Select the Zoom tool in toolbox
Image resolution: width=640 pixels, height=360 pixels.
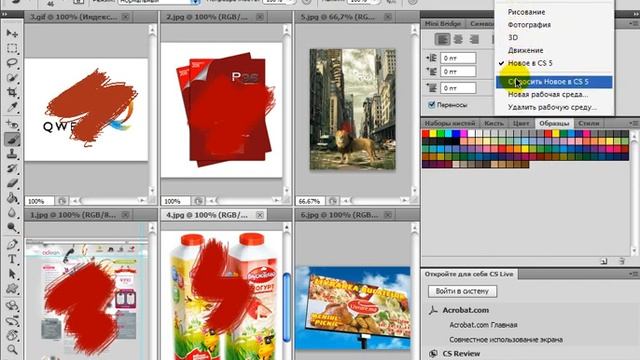[12, 350]
